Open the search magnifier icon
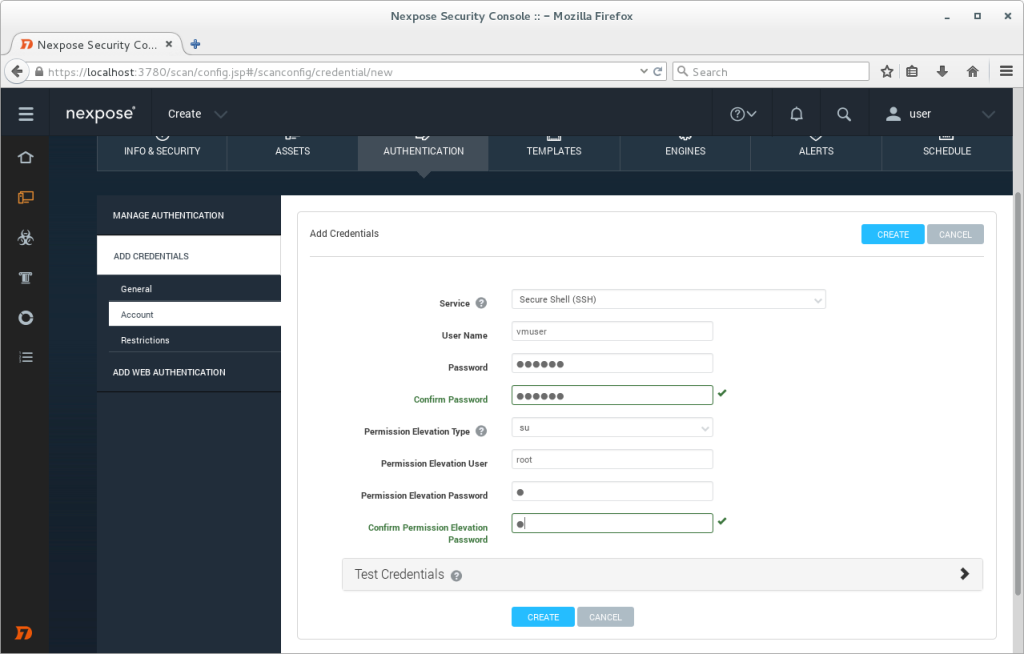Viewport: 1024px width, 654px height. click(x=845, y=112)
